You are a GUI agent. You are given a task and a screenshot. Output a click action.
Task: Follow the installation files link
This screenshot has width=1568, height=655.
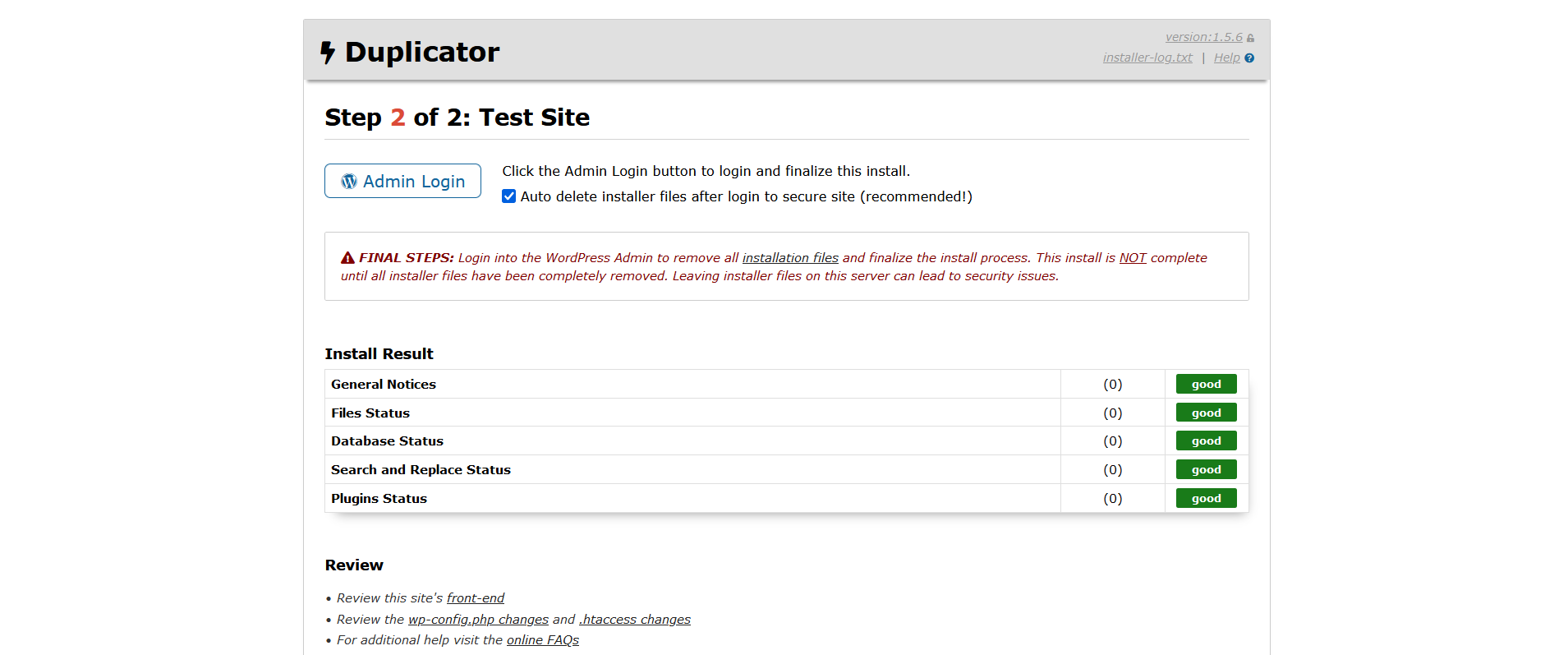[790, 258]
